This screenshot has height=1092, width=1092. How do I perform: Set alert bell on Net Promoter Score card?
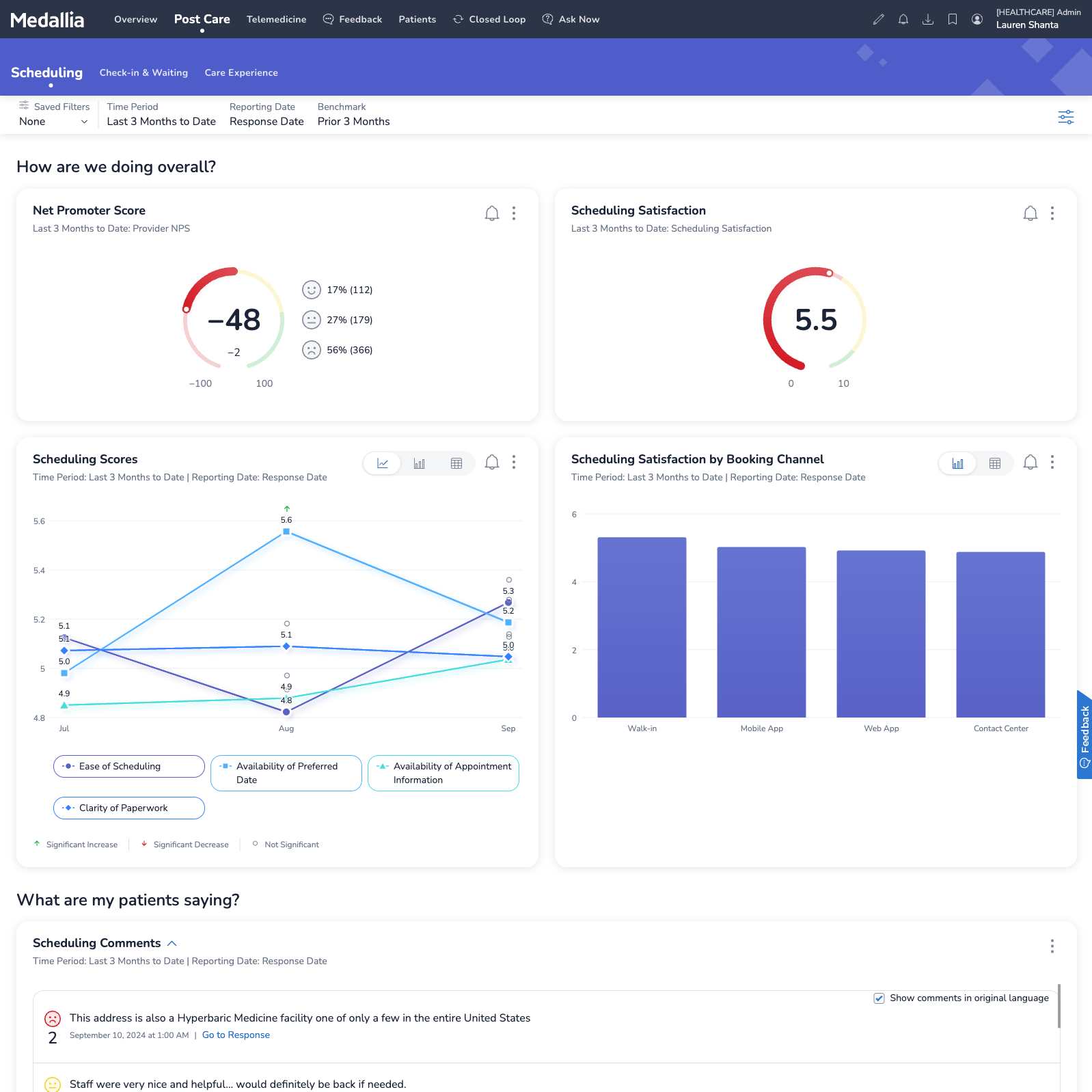point(491,213)
